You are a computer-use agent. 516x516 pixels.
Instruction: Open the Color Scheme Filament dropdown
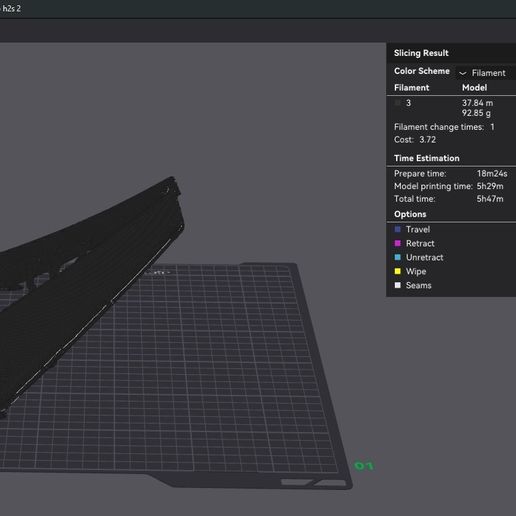point(485,73)
